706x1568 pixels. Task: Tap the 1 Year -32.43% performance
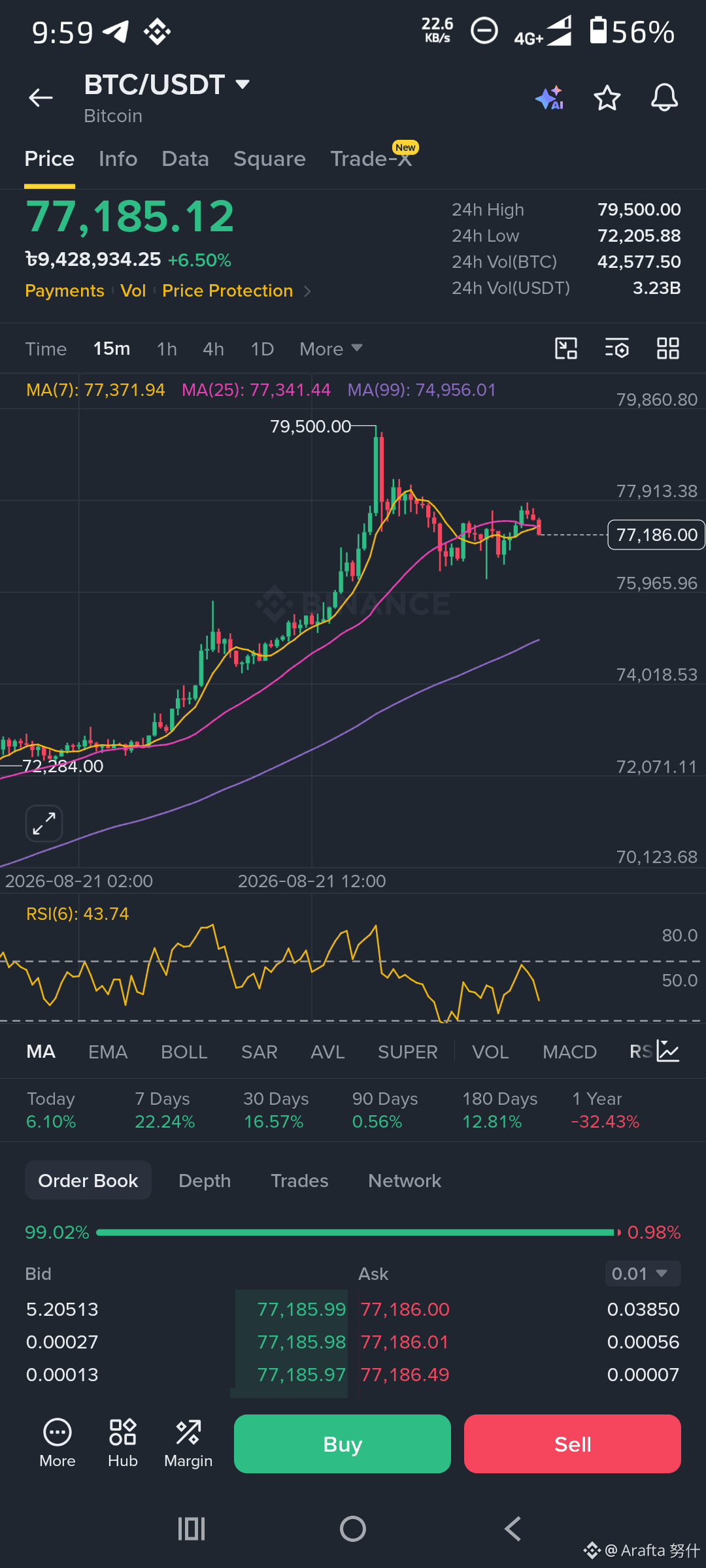point(605,1110)
